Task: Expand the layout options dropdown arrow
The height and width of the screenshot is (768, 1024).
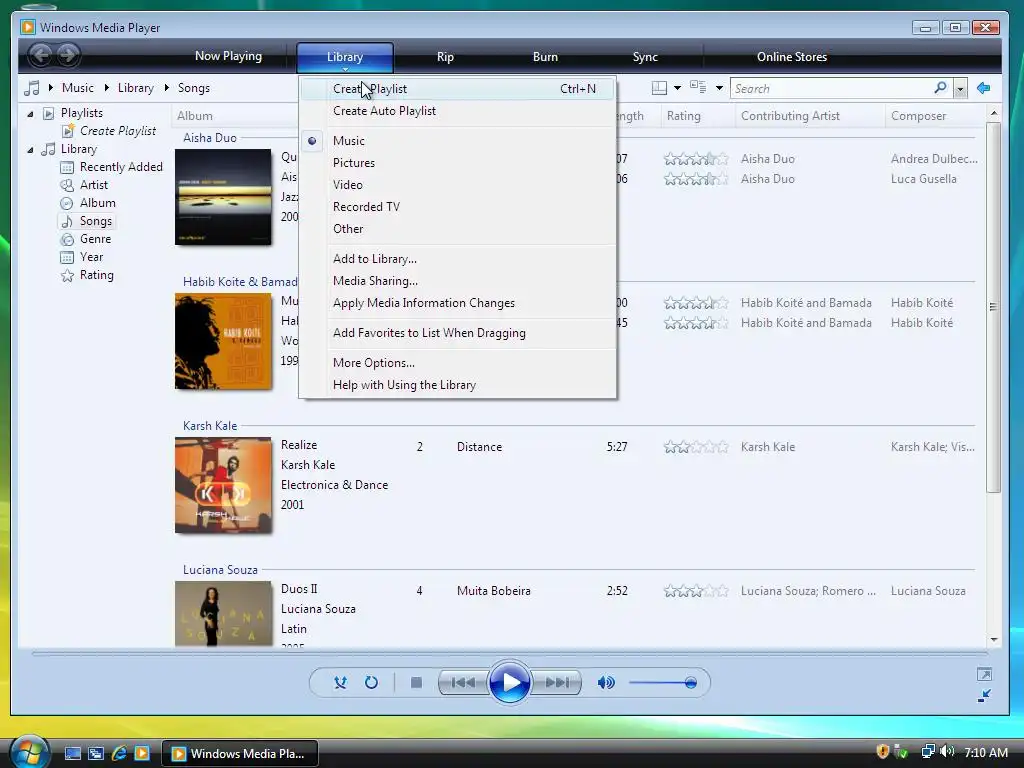Action: tap(677, 88)
